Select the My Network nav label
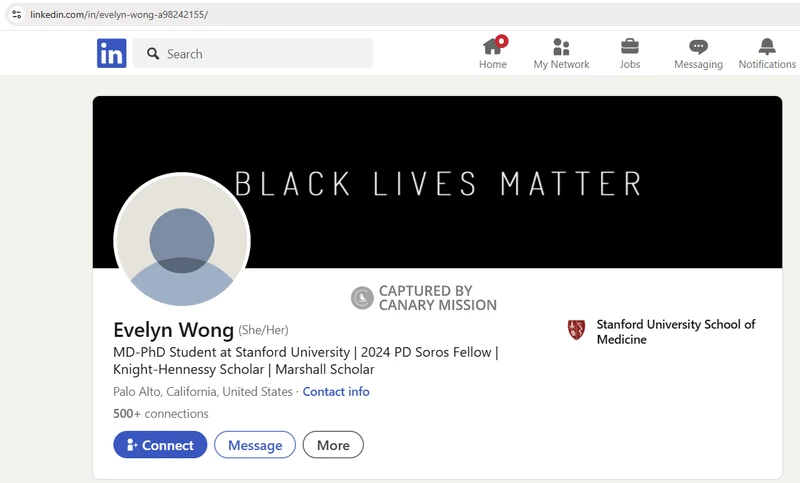This screenshot has width=800, height=483. pyautogui.click(x=561, y=64)
